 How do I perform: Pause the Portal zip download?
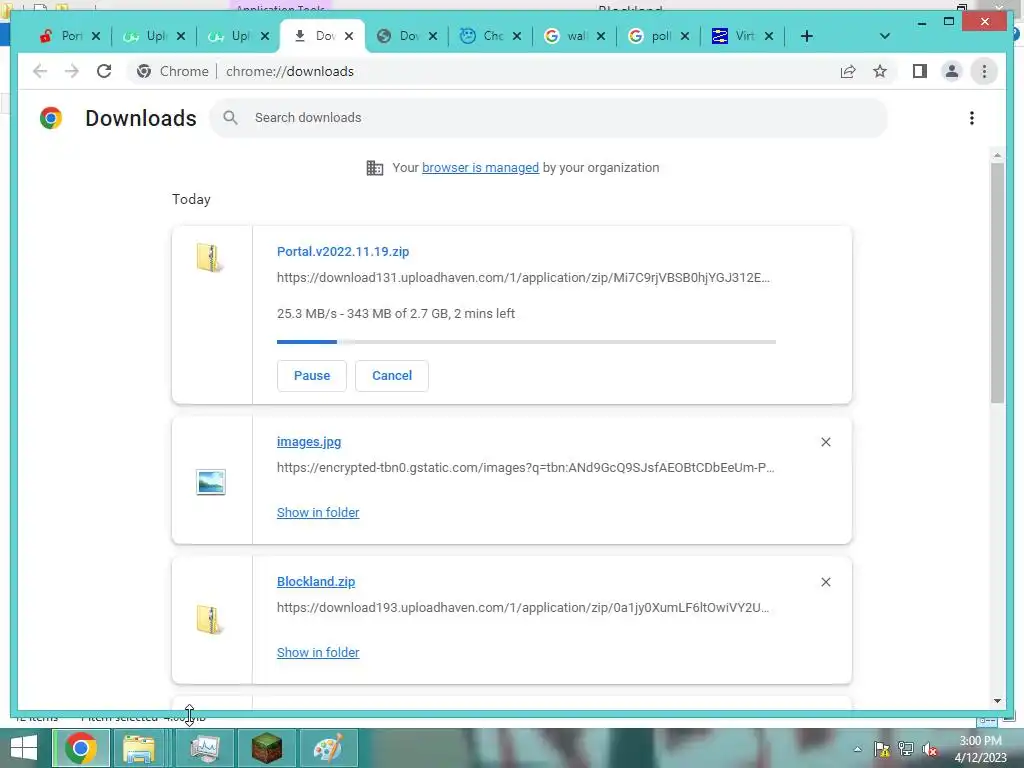click(x=312, y=376)
